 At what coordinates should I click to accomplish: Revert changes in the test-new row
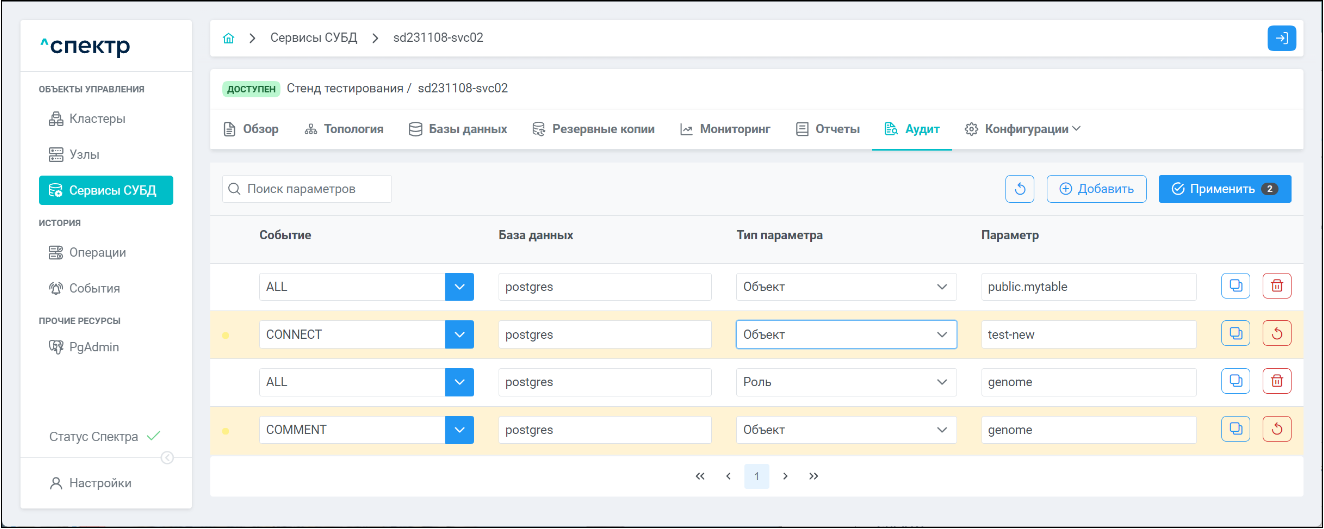point(1277,334)
